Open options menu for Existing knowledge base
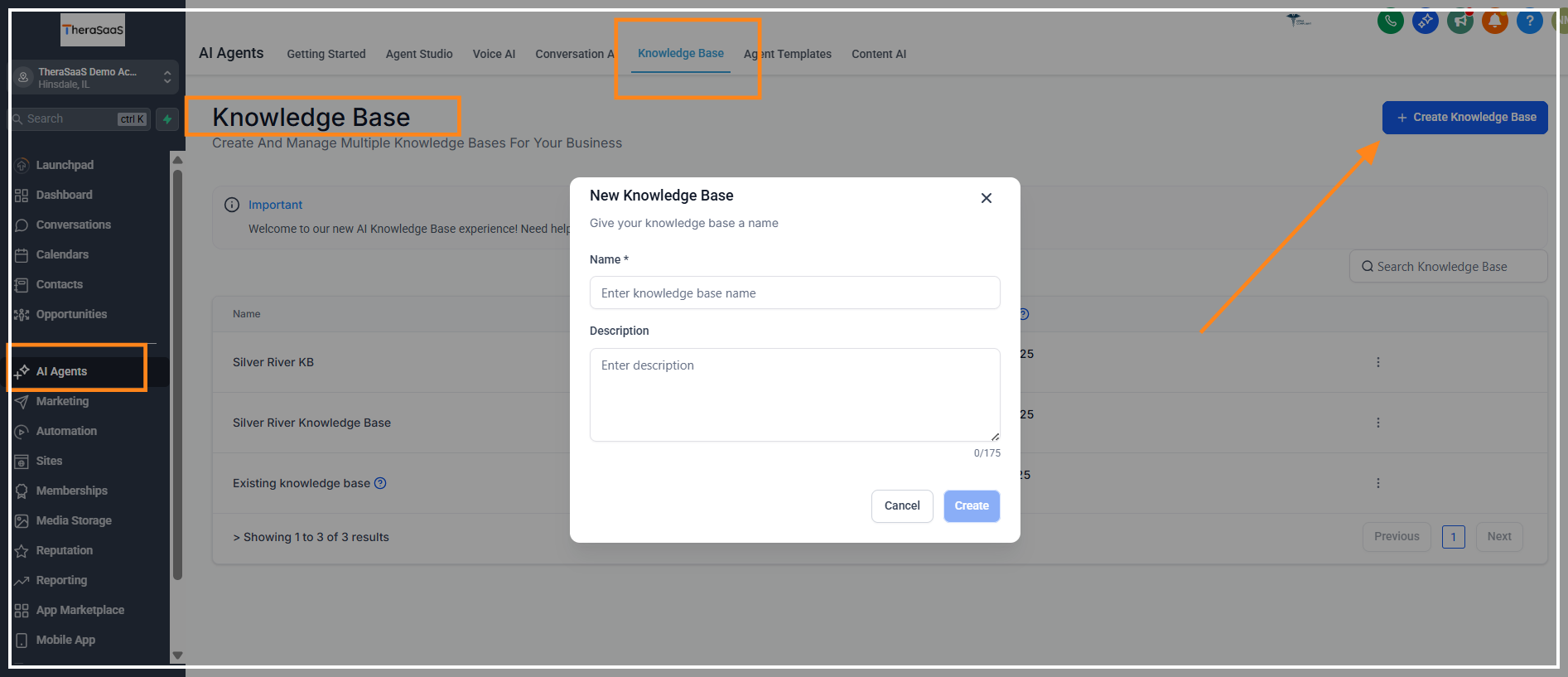Screen dimensions: 1568x677 1378,483
